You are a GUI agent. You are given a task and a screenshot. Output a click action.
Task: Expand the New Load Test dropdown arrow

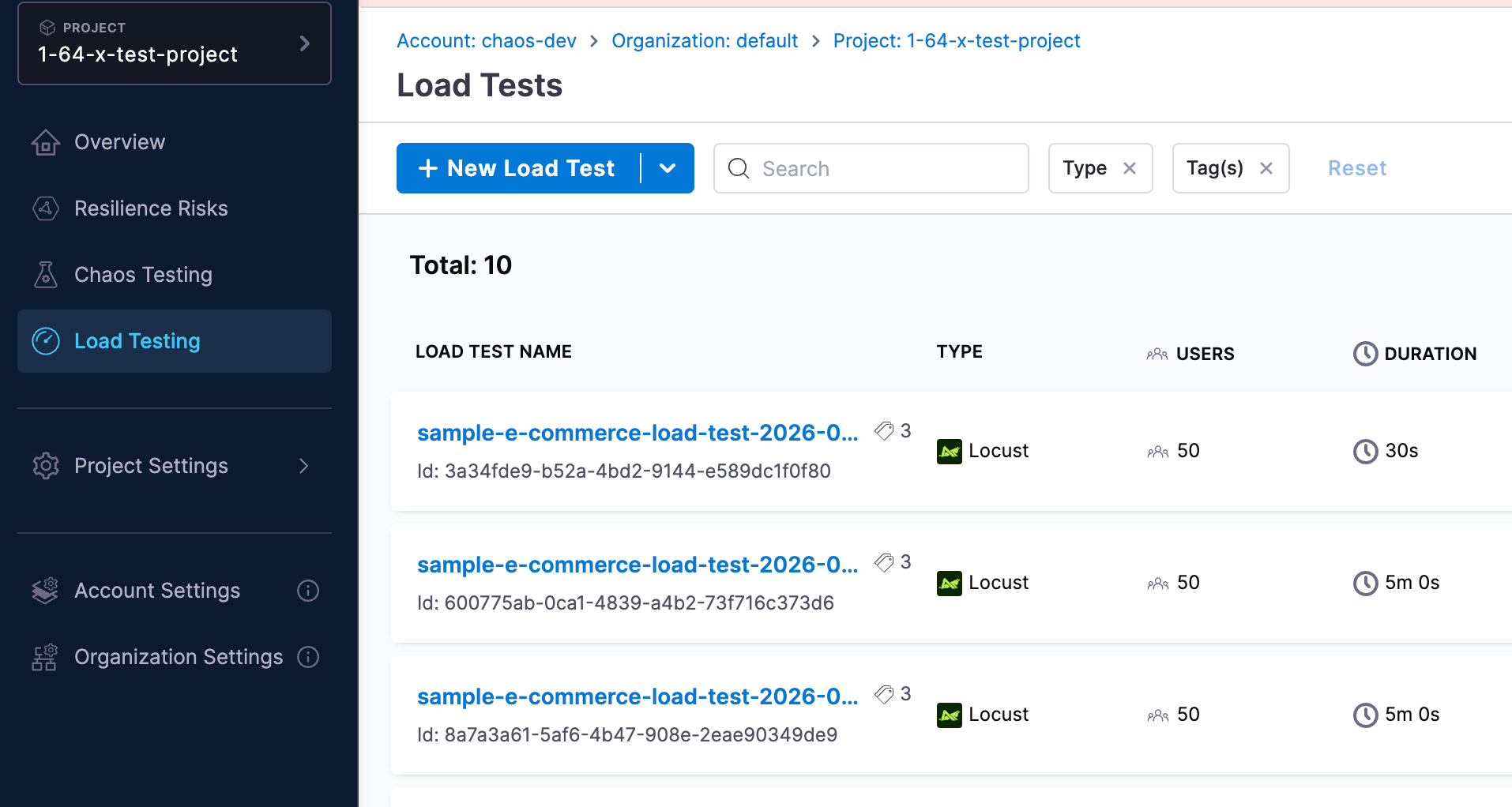tap(668, 168)
